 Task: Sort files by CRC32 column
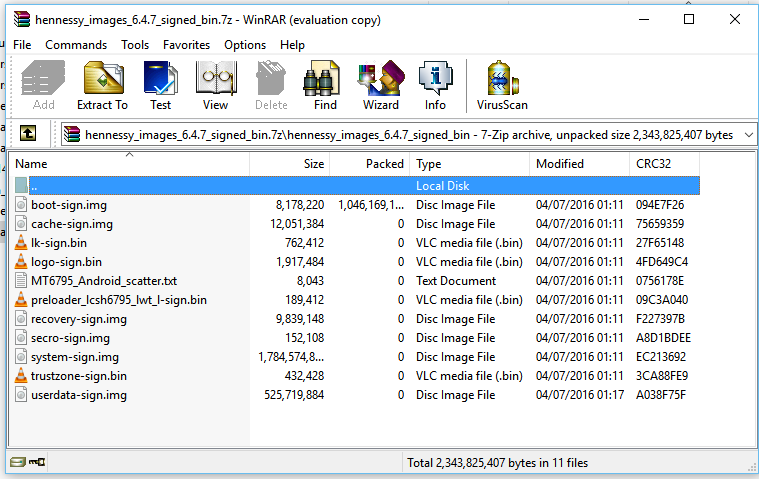tap(664, 164)
